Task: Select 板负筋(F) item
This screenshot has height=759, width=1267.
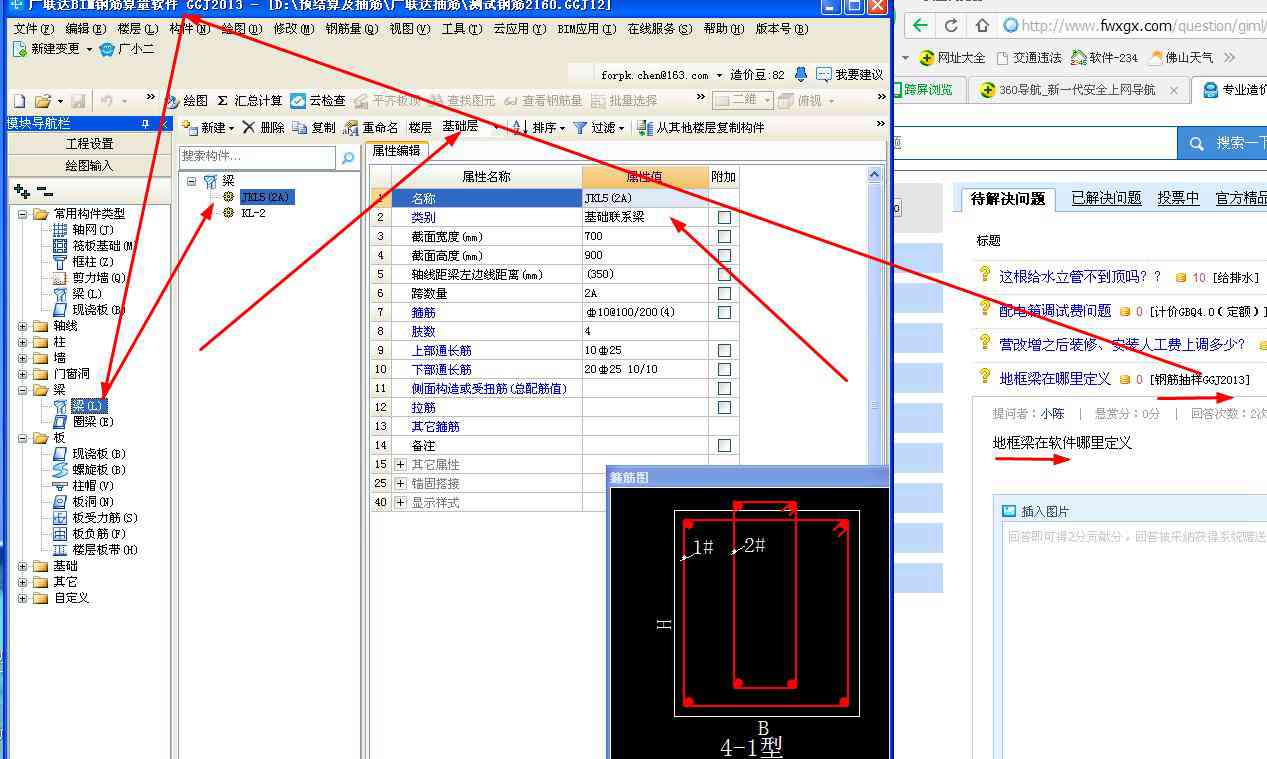Action: click(x=89, y=534)
